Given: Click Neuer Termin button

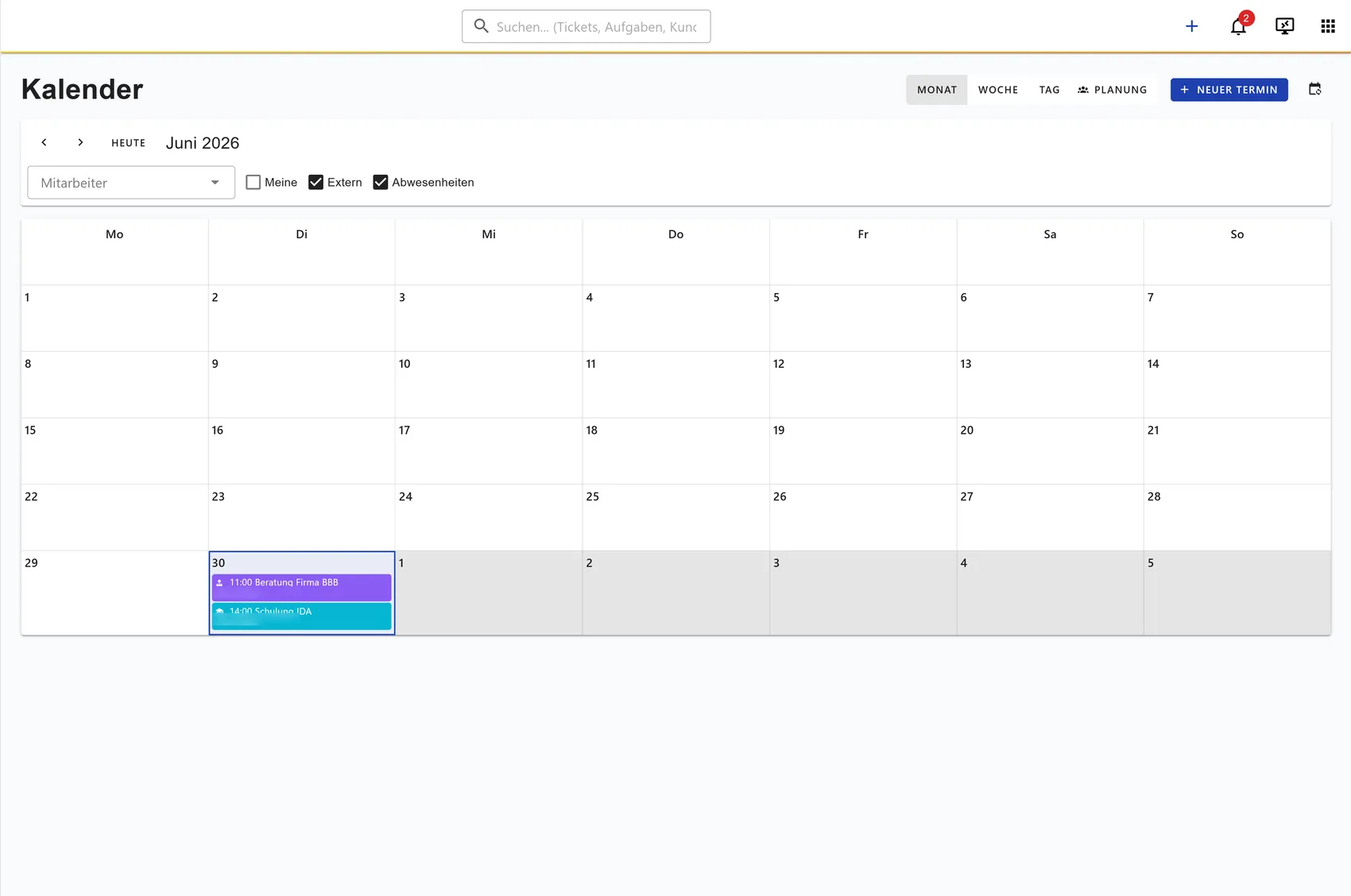Looking at the screenshot, I should click(1229, 90).
